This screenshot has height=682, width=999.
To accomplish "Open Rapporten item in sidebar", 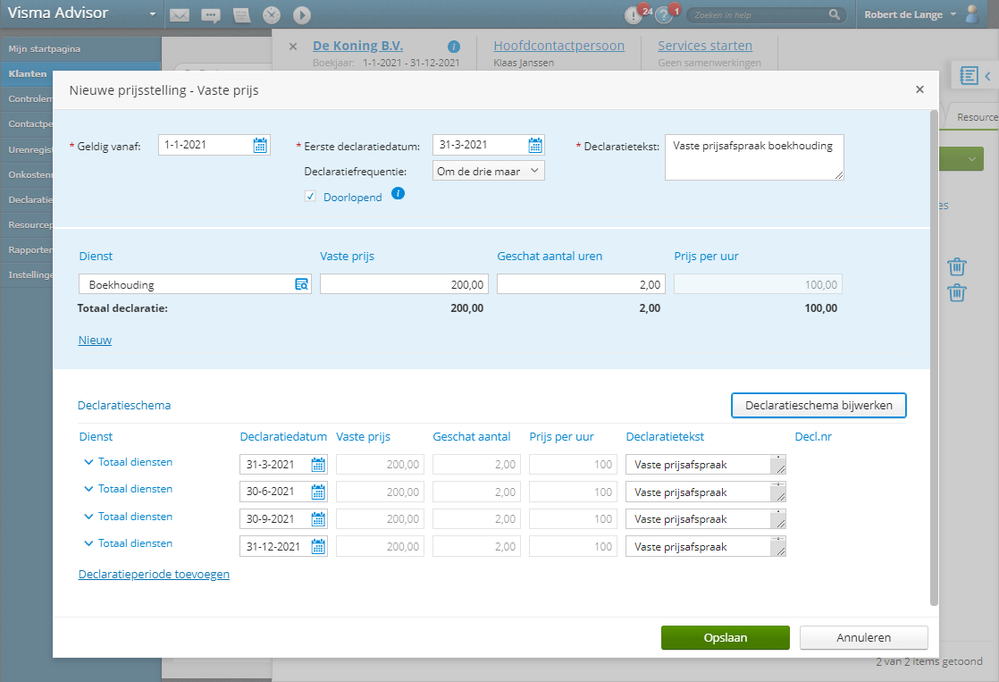I will point(27,249).
